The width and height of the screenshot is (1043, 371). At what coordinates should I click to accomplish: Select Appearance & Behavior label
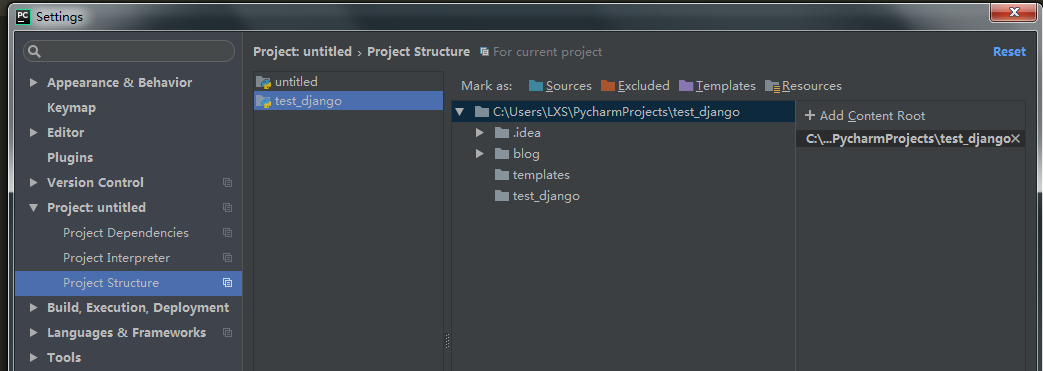[119, 83]
